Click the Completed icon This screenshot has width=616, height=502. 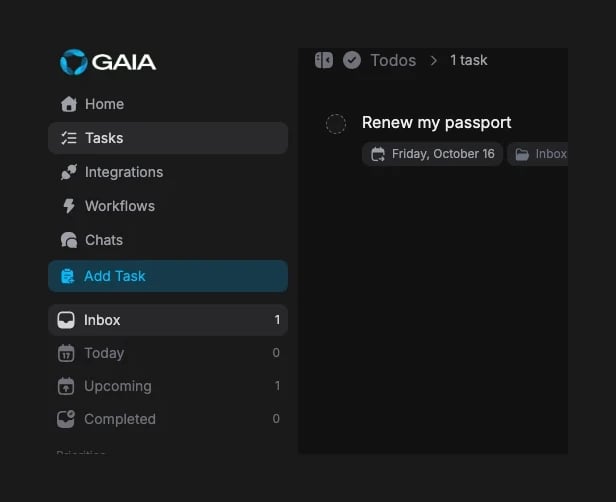click(66, 419)
